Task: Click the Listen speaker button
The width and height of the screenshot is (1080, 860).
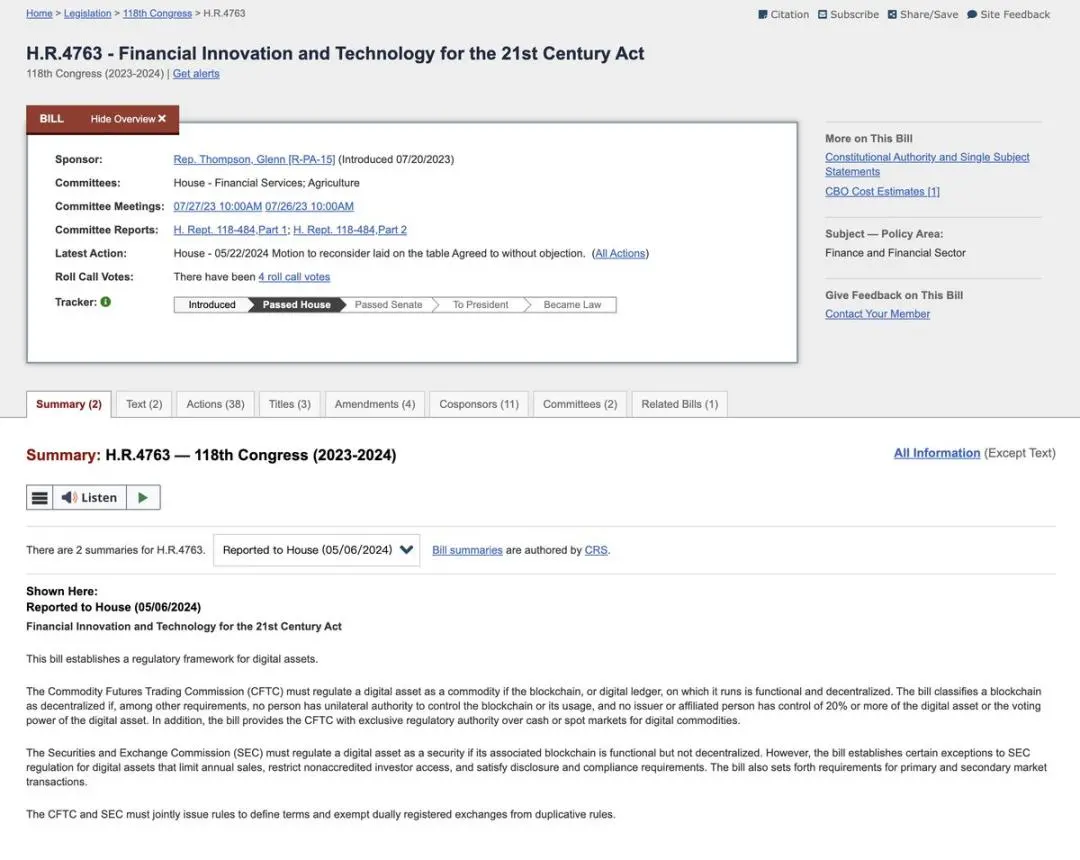Action: click(x=89, y=498)
